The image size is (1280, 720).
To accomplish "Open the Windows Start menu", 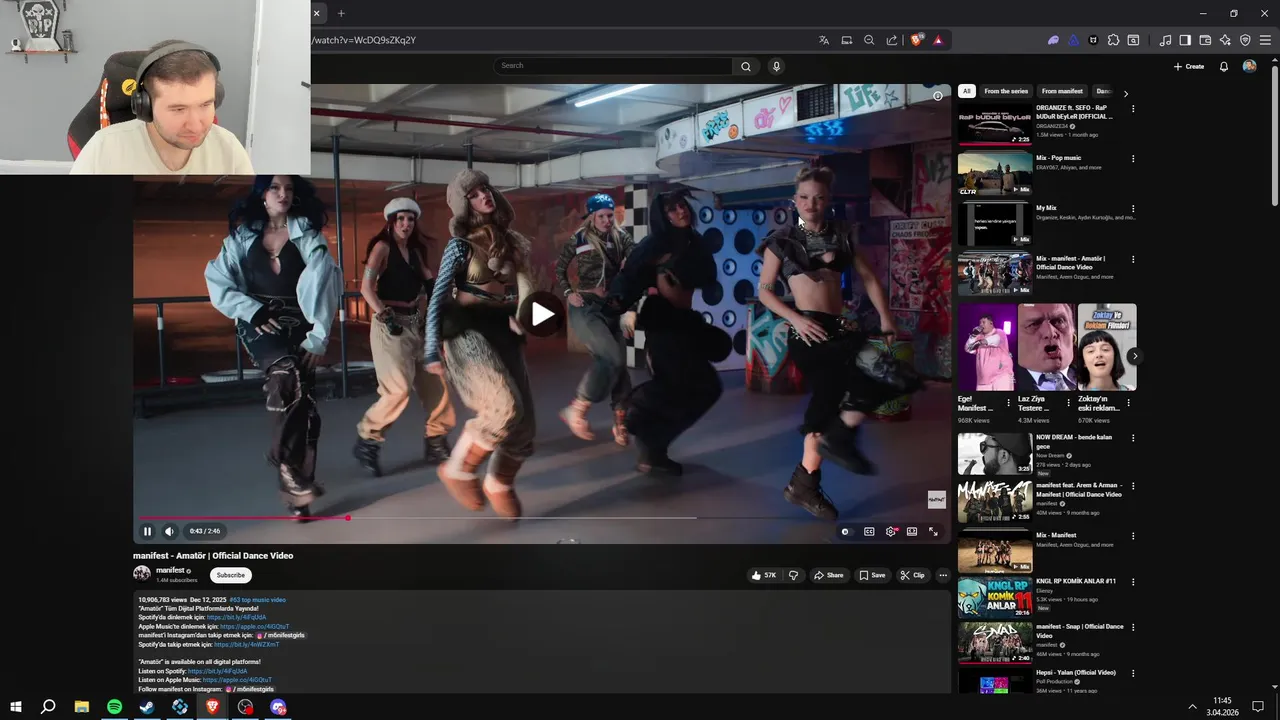I will point(16,707).
